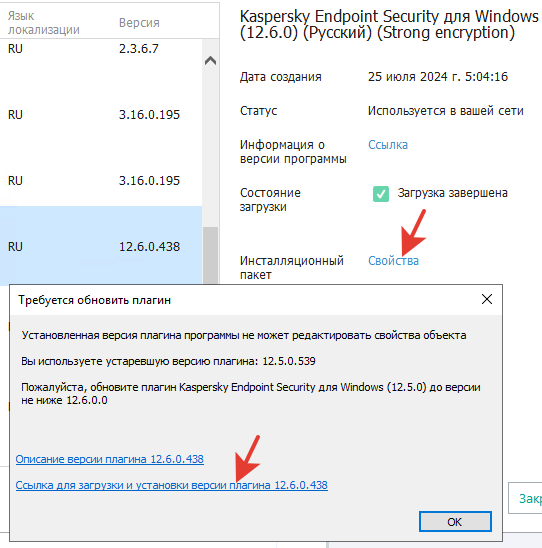The width and height of the screenshot is (542, 548).
Task: Click the Загрузка завершена status text
Action: (452, 193)
